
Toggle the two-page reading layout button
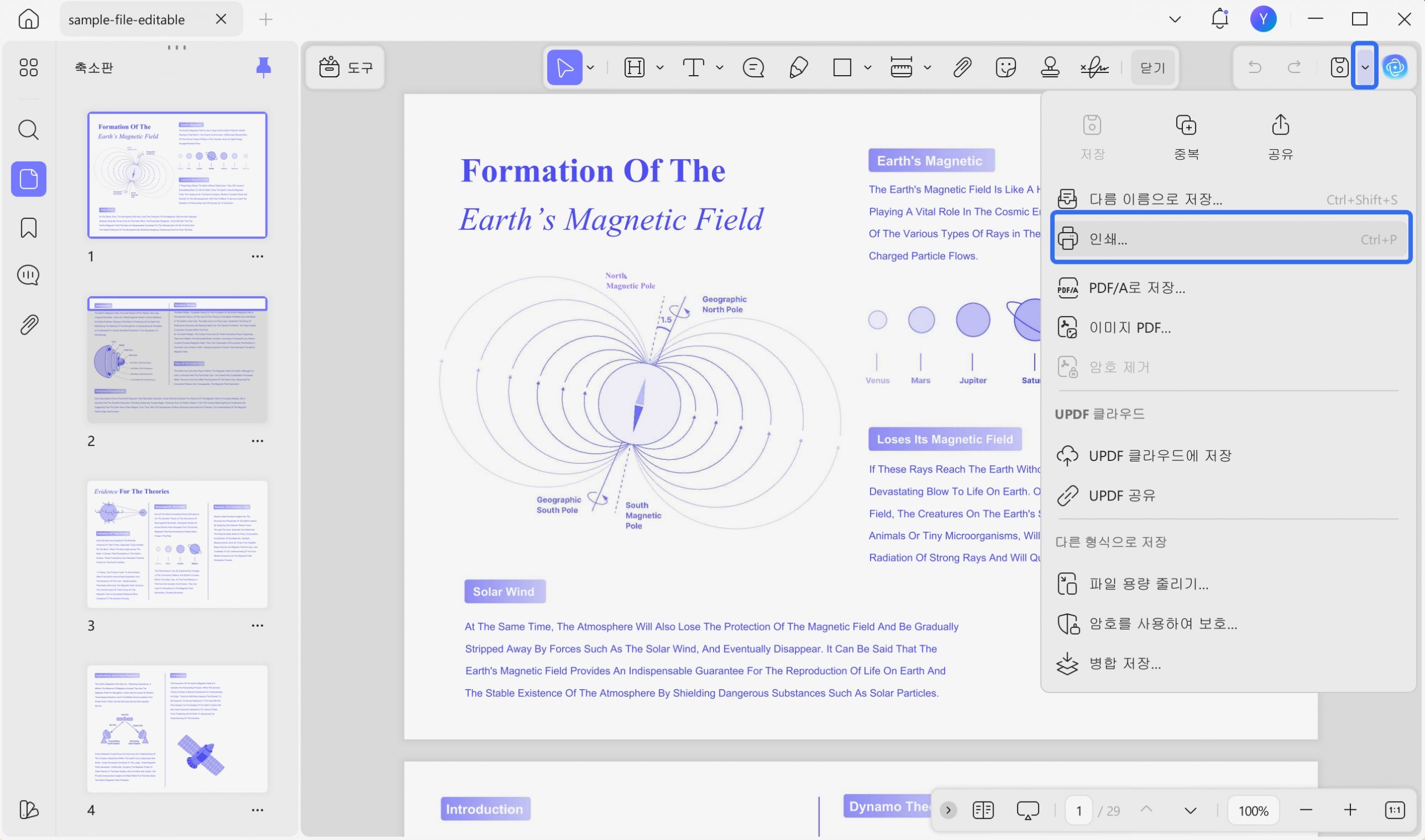click(x=983, y=810)
